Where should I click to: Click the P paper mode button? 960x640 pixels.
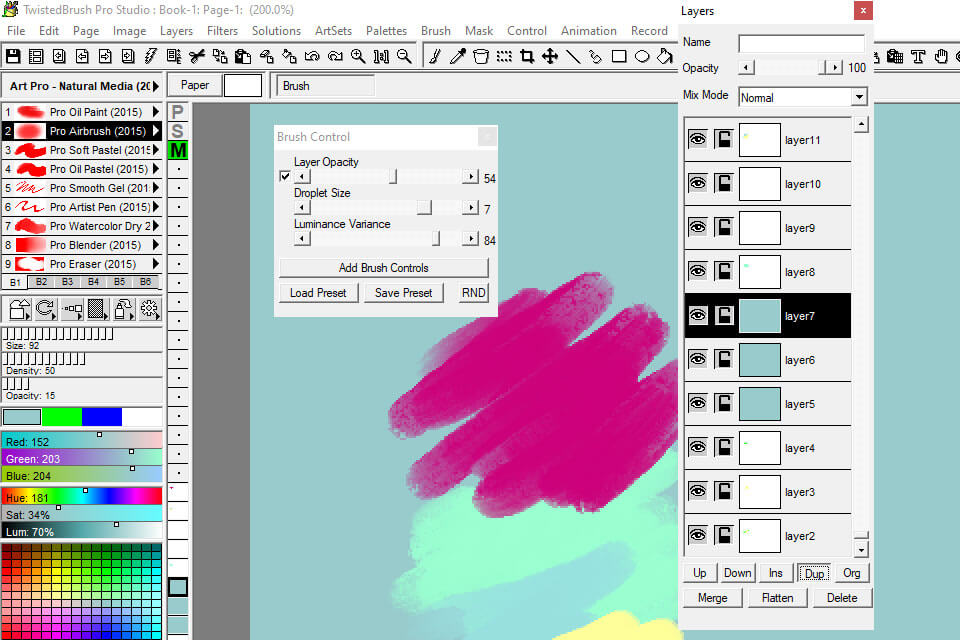(x=178, y=112)
